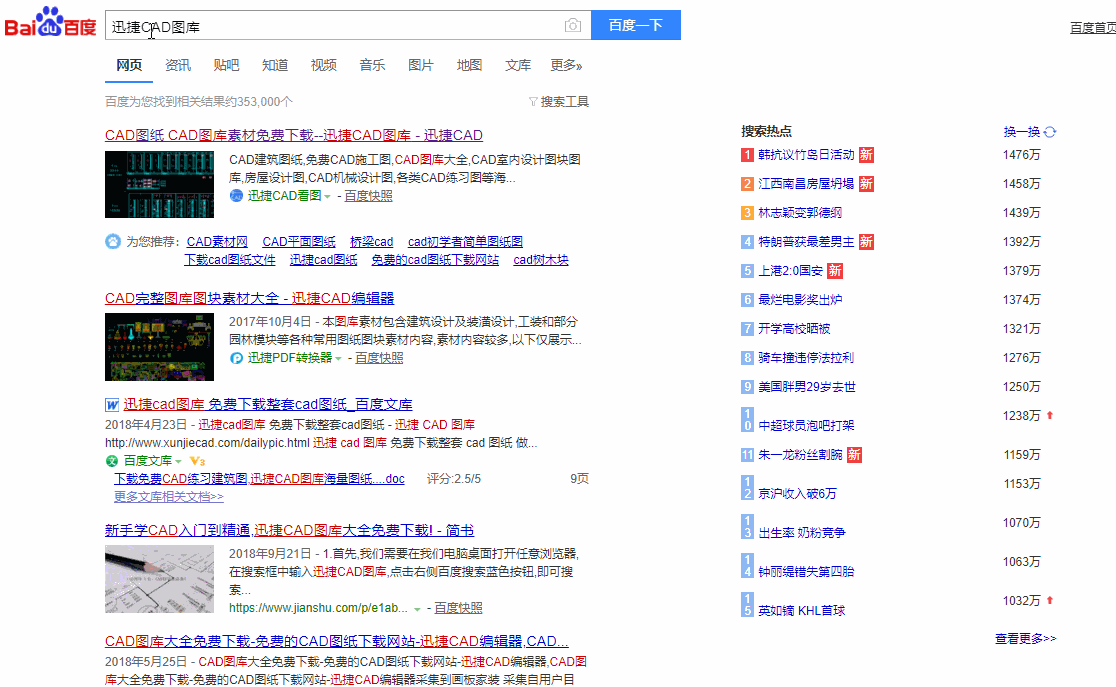Screen dimensions: 1116x687
Task: Open hot search 骑车撞违停法拉利
Action: [806, 358]
